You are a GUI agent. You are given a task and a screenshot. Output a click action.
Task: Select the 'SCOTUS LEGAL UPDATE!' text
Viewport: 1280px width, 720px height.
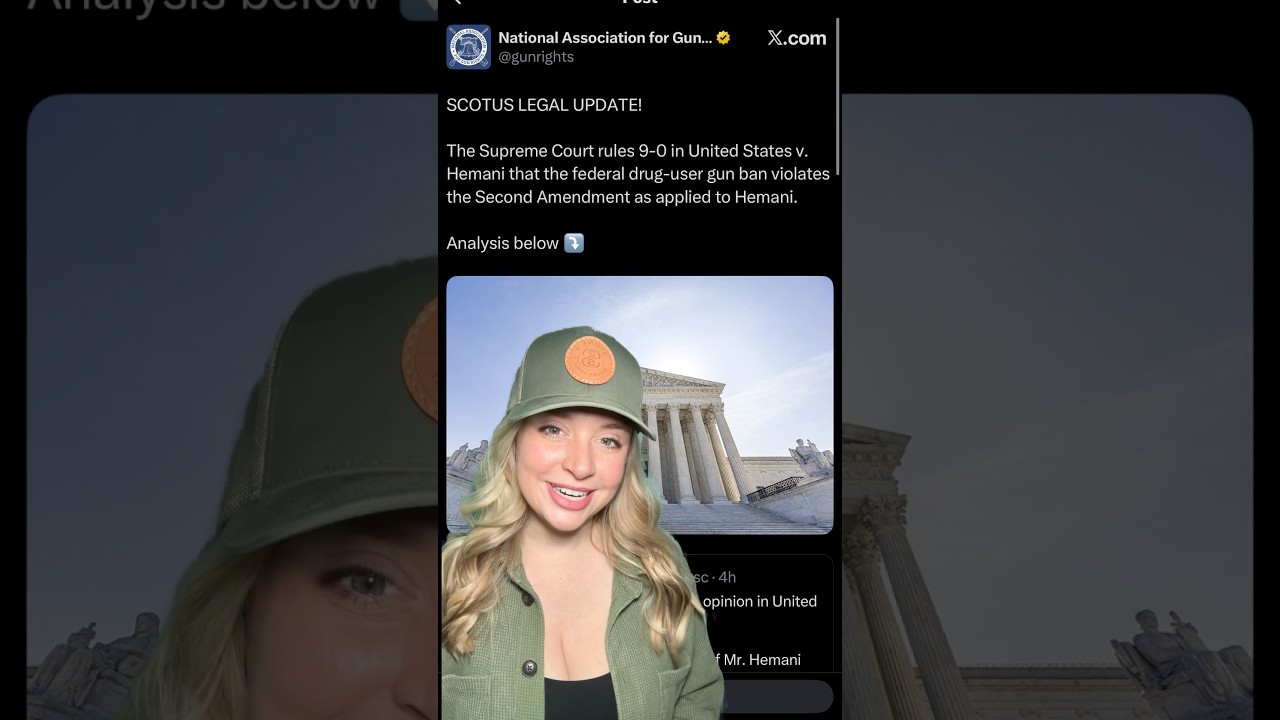[x=544, y=105]
